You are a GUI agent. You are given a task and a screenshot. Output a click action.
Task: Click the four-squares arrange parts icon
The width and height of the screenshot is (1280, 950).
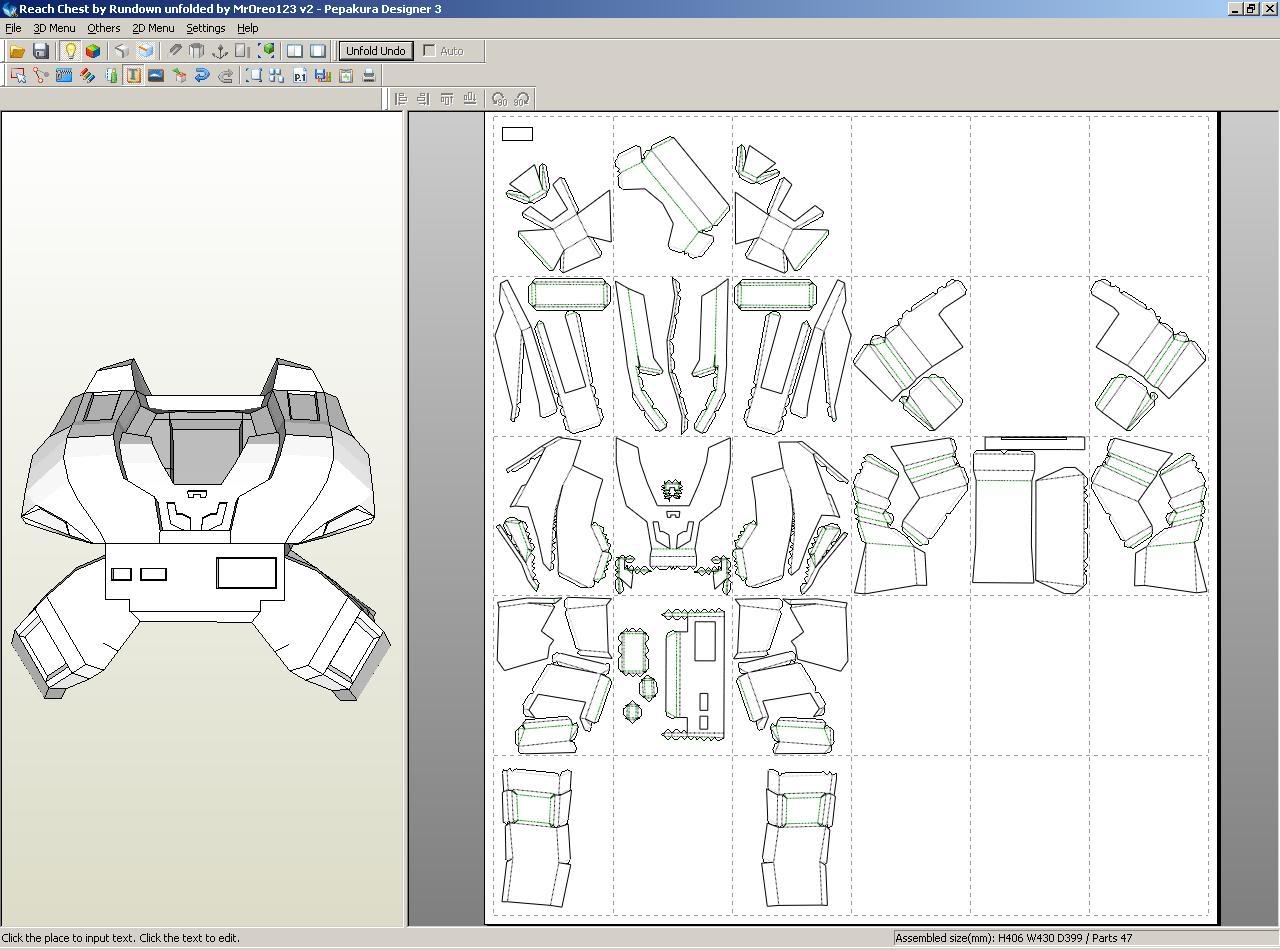(277, 75)
